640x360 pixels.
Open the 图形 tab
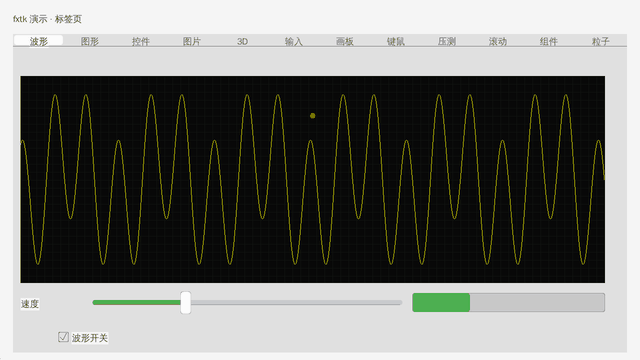pyautogui.click(x=89, y=41)
